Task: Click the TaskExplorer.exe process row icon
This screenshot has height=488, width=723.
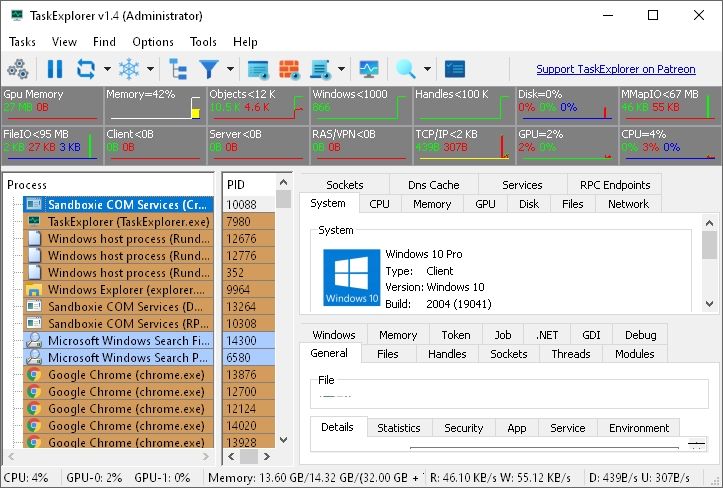Action: tap(34, 221)
